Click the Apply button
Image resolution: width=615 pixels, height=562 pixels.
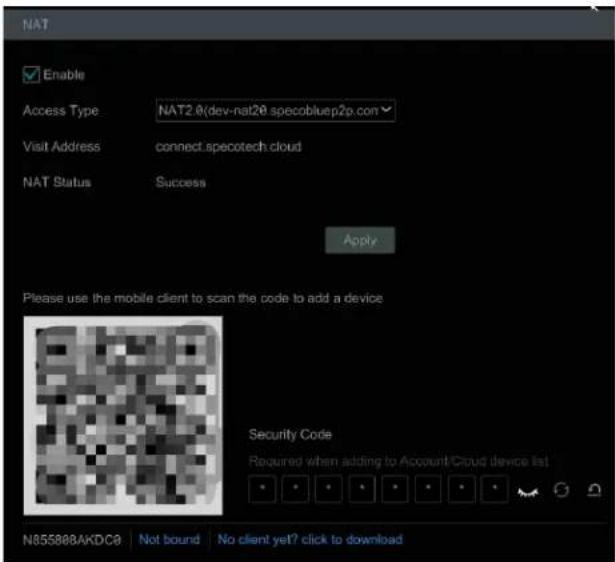coord(360,240)
